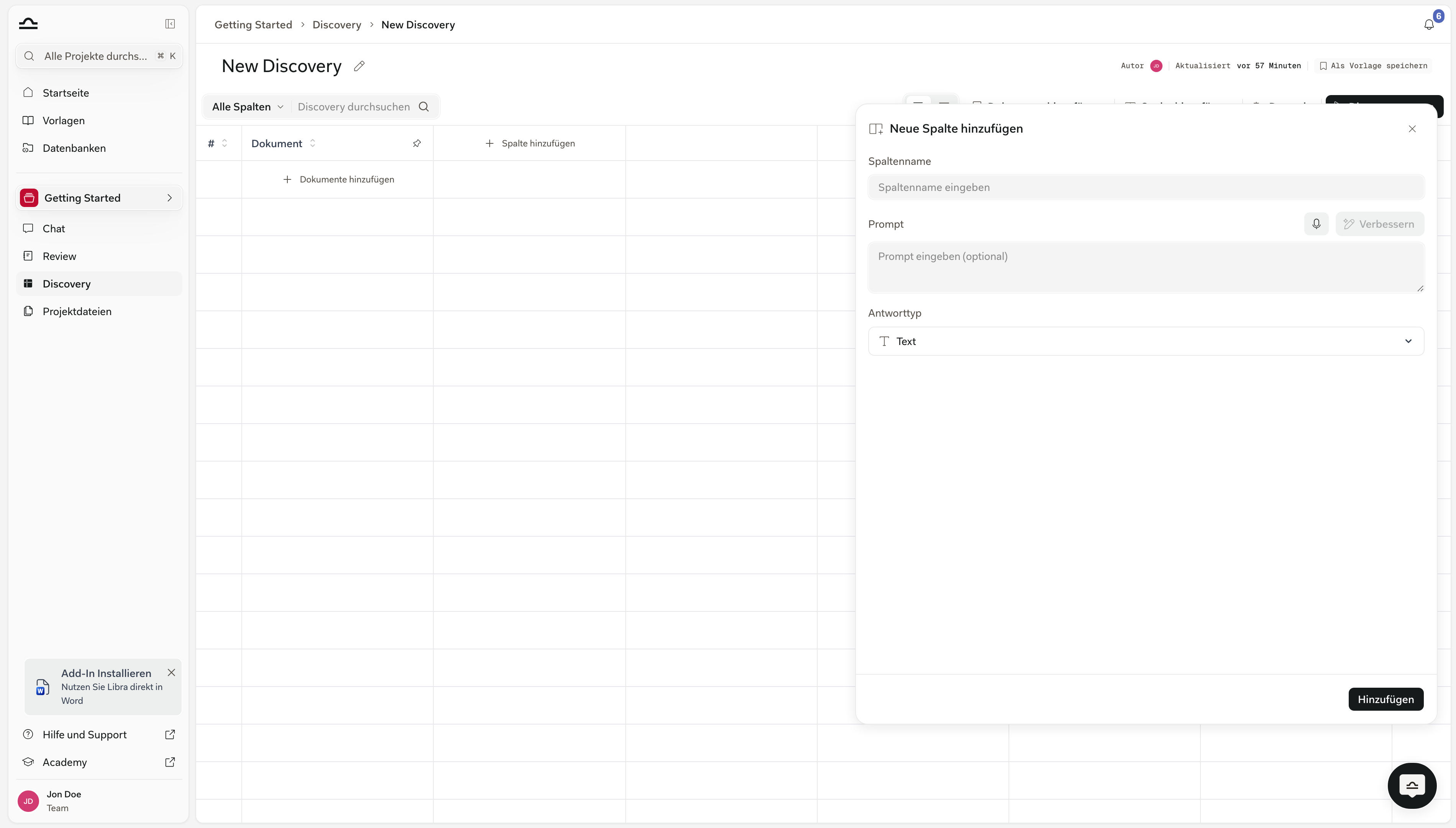Viewport: 1456px width, 828px height.
Task: Open Hilfe und Support link
Action: (x=99, y=734)
